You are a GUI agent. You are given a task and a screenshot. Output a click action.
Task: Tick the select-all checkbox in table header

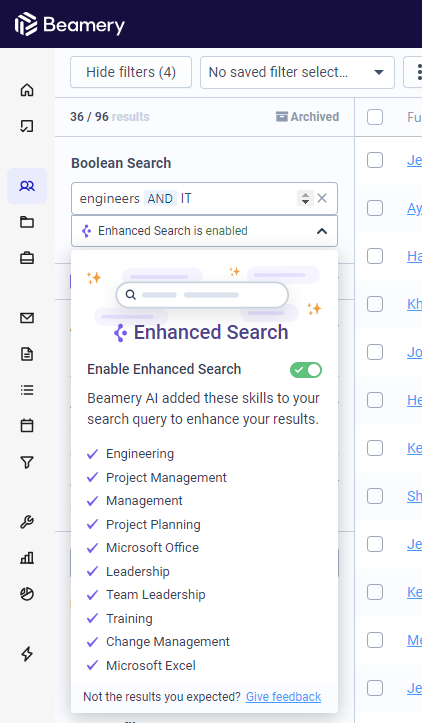click(x=375, y=117)
